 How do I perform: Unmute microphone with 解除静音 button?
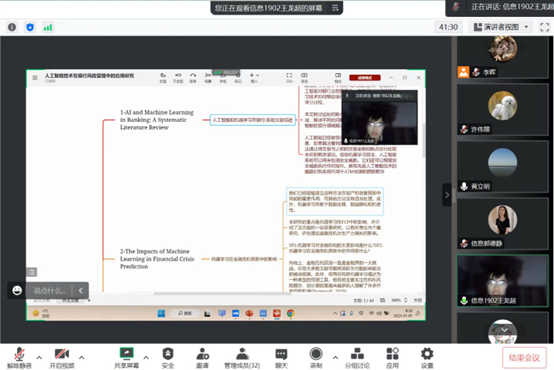pos(19,358)
